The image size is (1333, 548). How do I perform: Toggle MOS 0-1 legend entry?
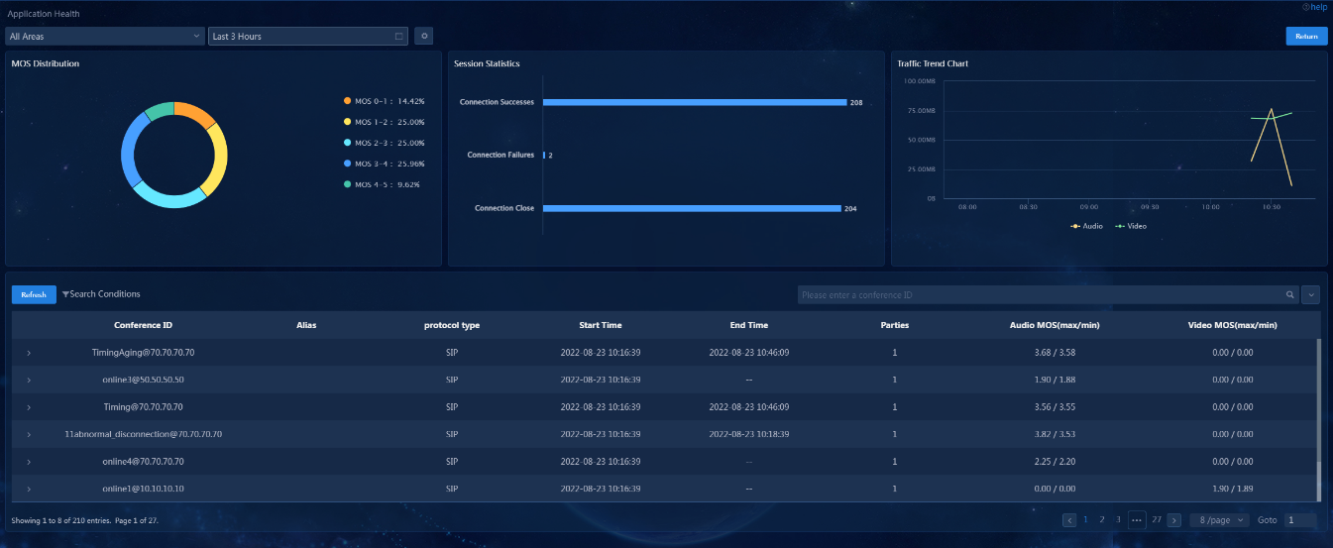click(384, 101)
